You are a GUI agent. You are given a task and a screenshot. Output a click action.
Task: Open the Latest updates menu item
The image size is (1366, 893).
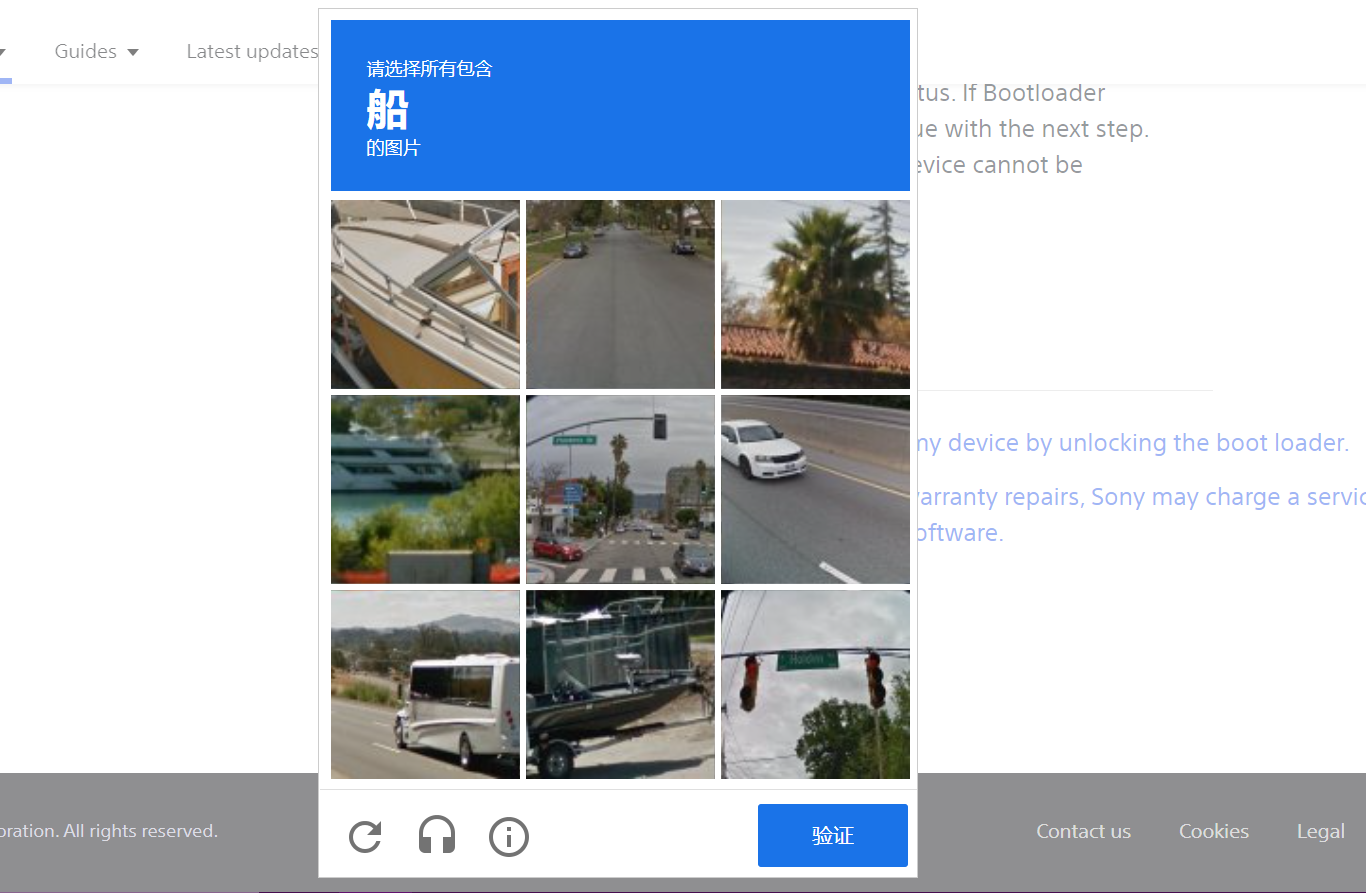click(x=252, y=51)
